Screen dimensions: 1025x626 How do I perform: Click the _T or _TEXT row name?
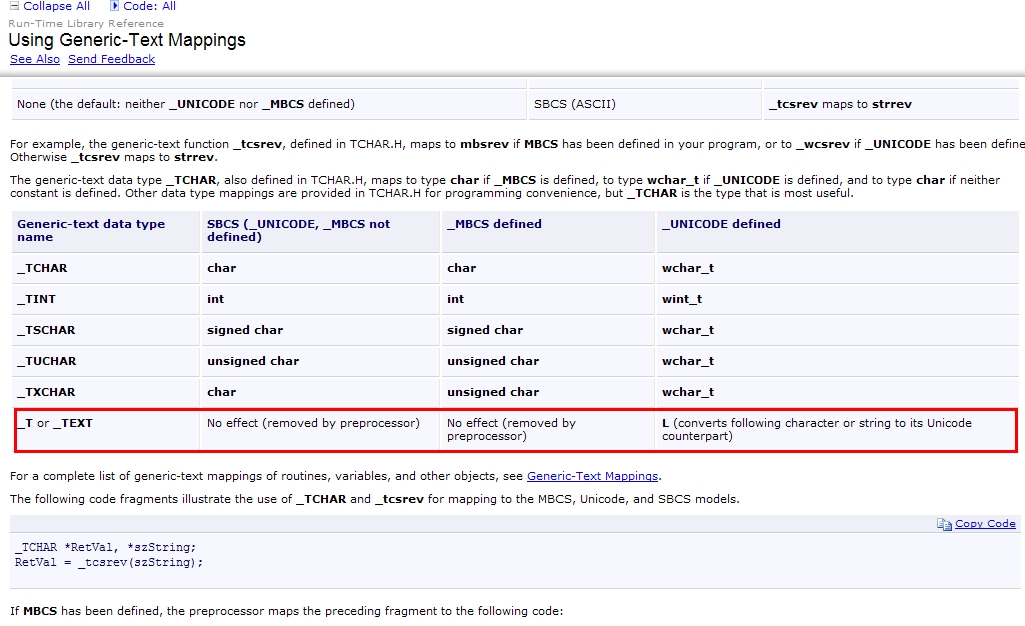click(55, 423)
